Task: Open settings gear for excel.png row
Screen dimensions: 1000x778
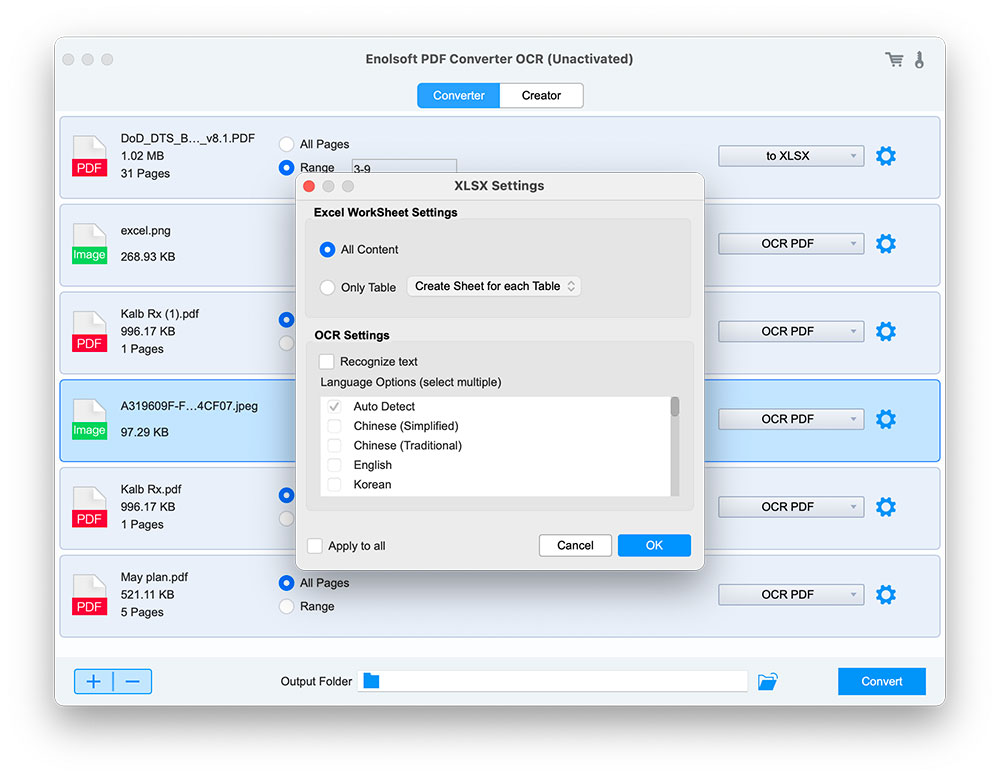Action: point(885,244)
